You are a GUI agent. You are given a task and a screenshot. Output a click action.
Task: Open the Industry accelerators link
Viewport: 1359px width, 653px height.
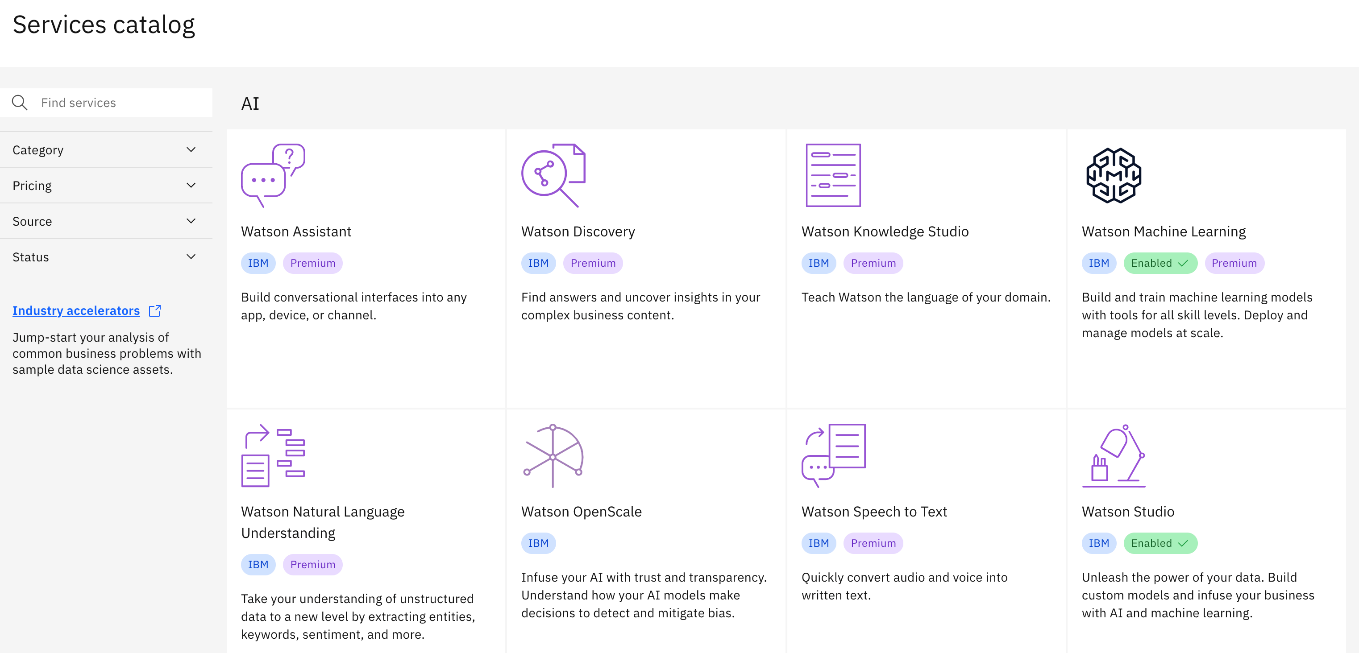point(76,311)
